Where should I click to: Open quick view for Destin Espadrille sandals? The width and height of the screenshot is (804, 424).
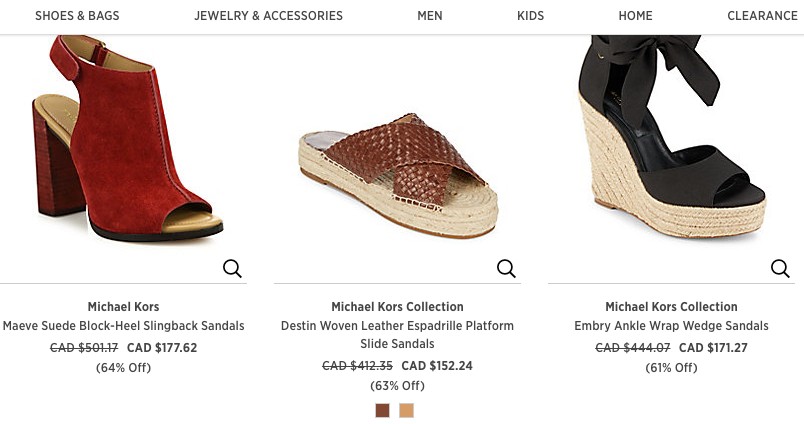pyautogui.click(x=506, y=268)
